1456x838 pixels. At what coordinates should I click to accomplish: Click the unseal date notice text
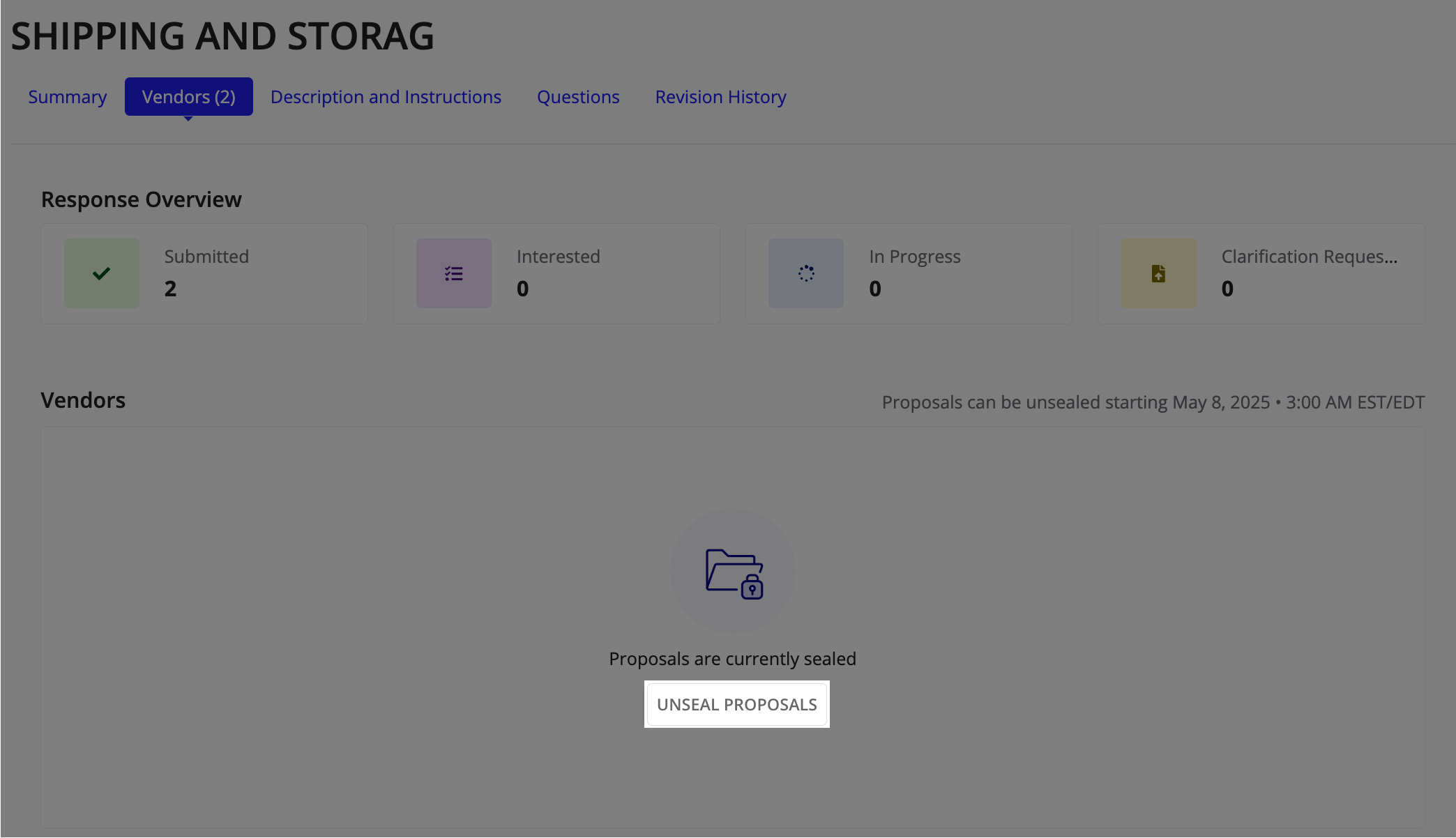(1153, 402)
